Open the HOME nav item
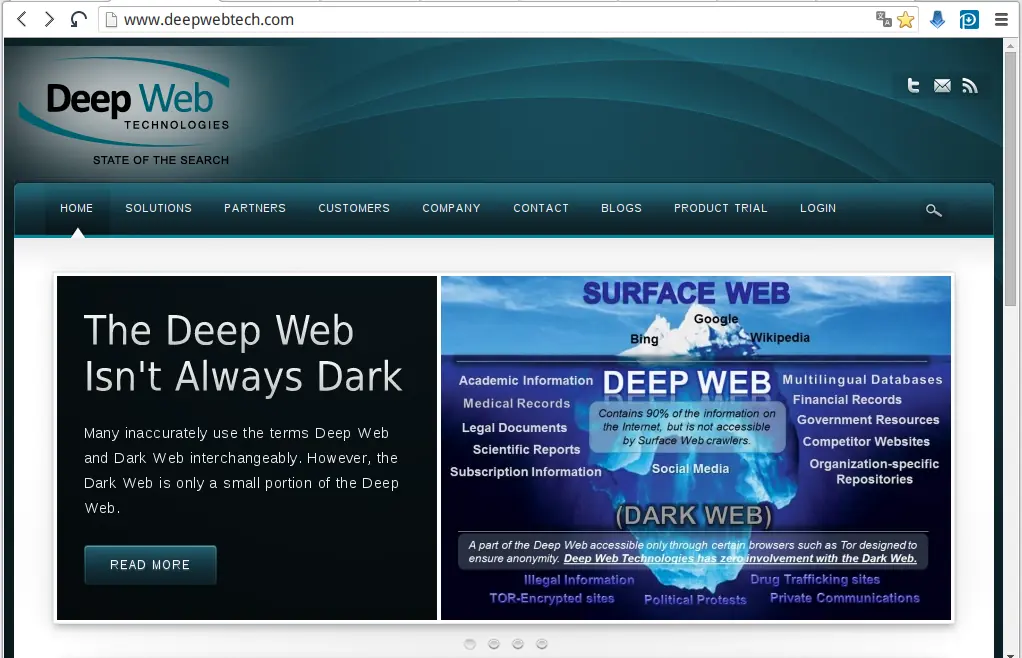 point(77,208)
